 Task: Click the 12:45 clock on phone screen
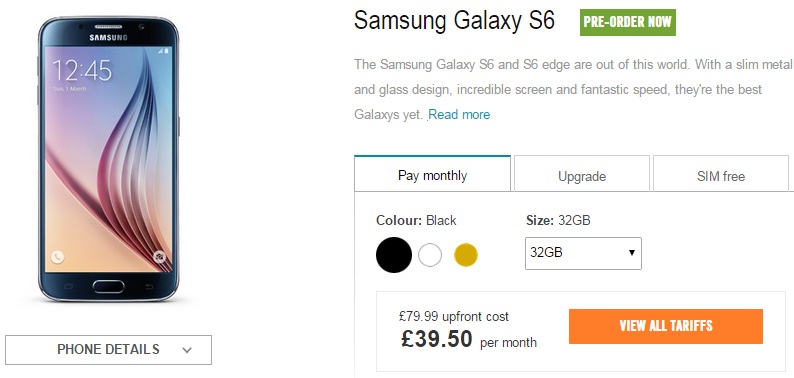82,70
